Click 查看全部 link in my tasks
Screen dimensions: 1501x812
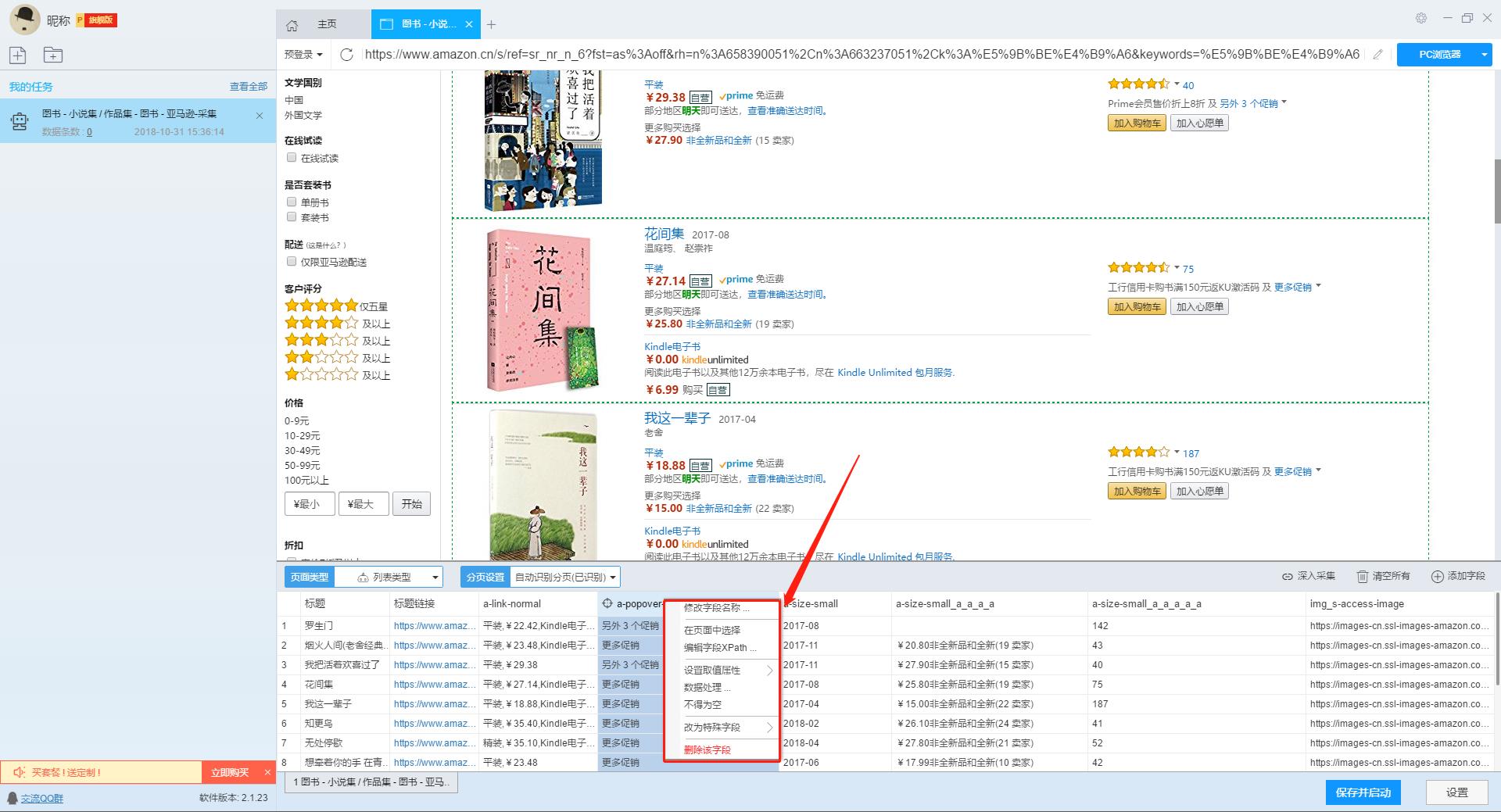click(249, 87)
